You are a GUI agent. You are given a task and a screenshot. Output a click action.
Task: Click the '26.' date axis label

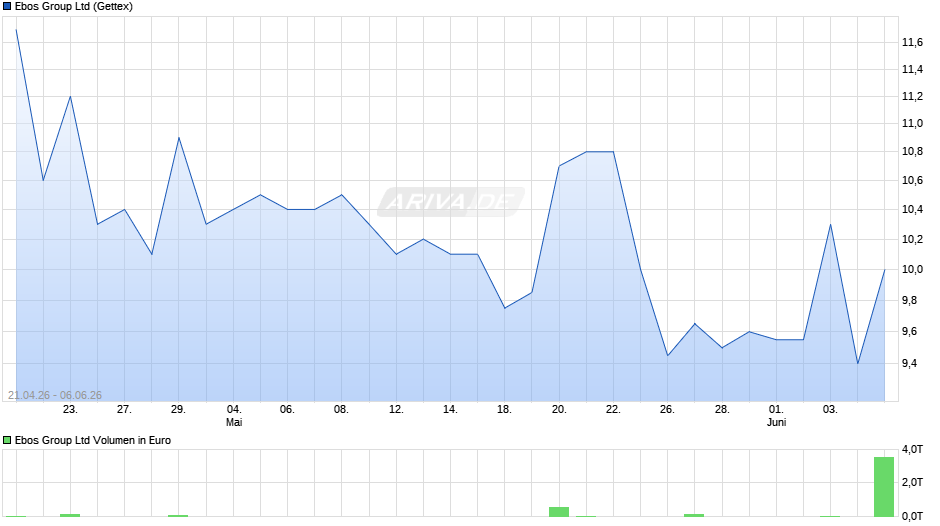pos(667,410)
